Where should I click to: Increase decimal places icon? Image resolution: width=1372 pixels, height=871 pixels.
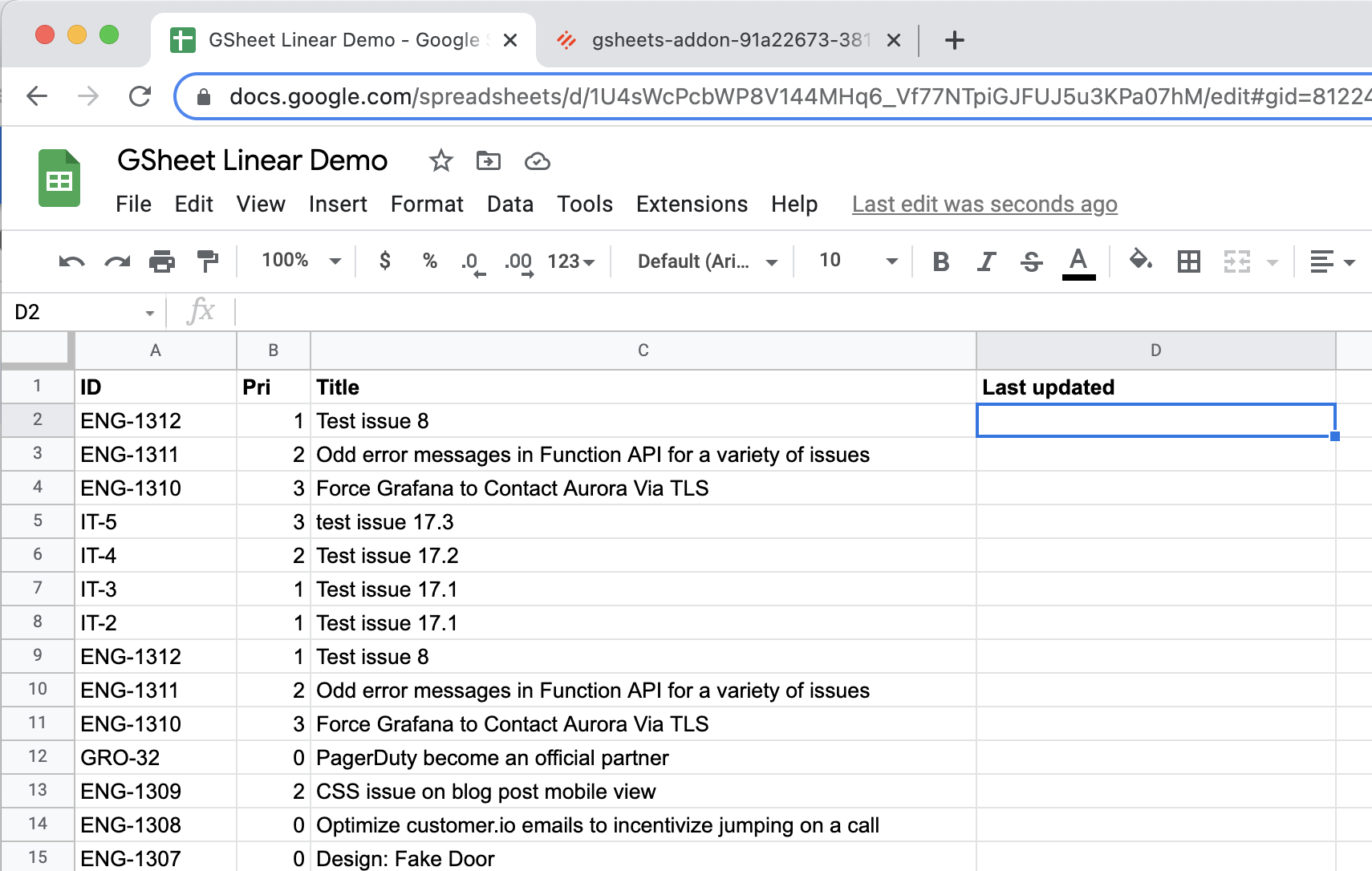click(519, 263)
